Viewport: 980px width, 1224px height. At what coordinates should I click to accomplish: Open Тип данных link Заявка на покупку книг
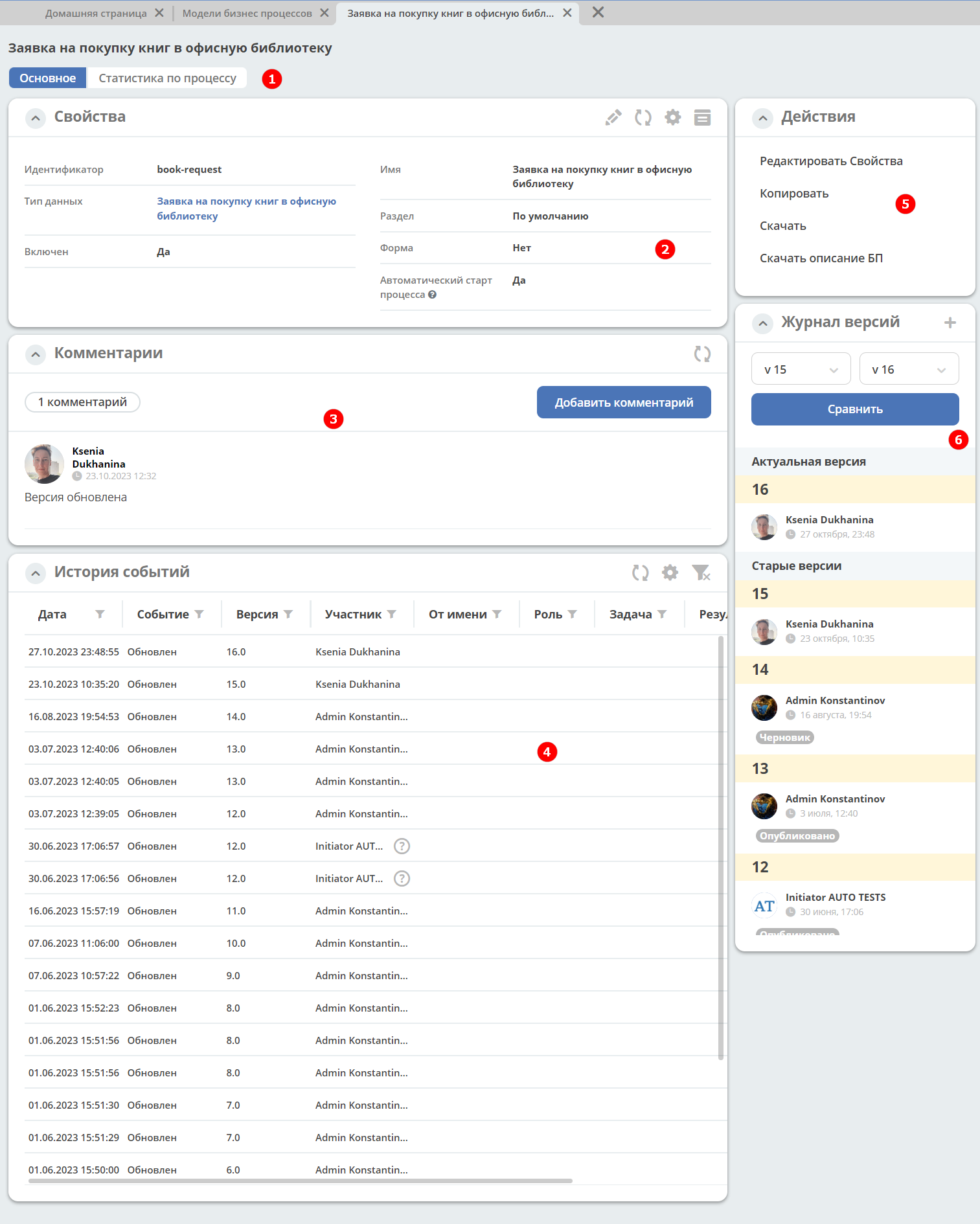pos(246,209)
